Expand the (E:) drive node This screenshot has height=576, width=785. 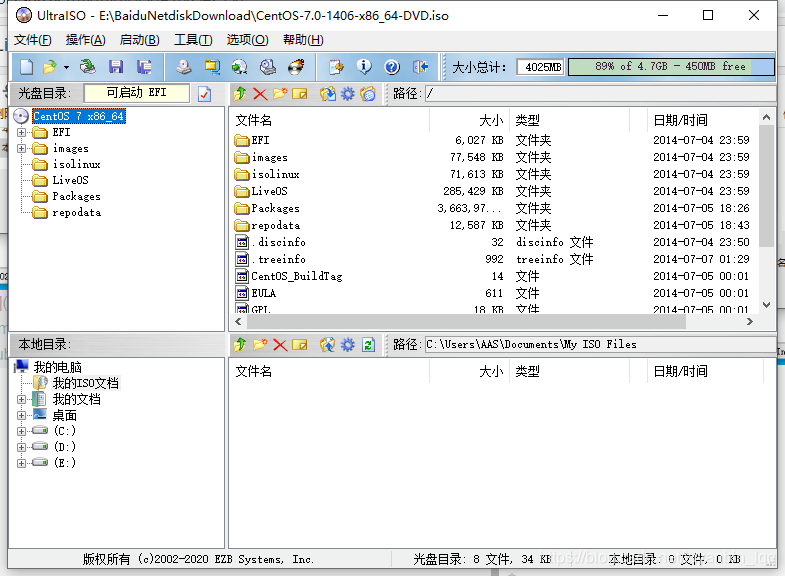[22, 463]
